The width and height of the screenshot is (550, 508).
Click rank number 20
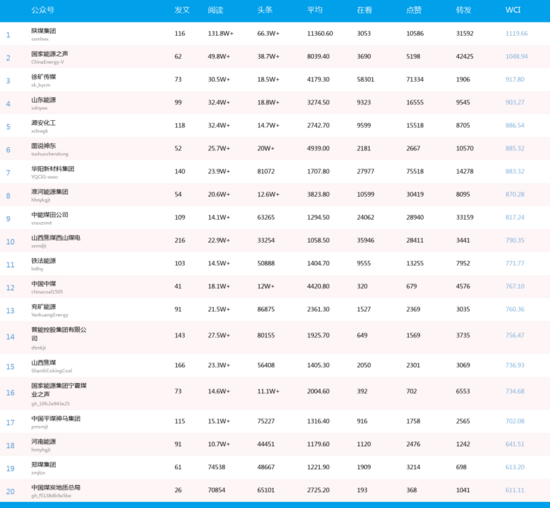(10, 491)
